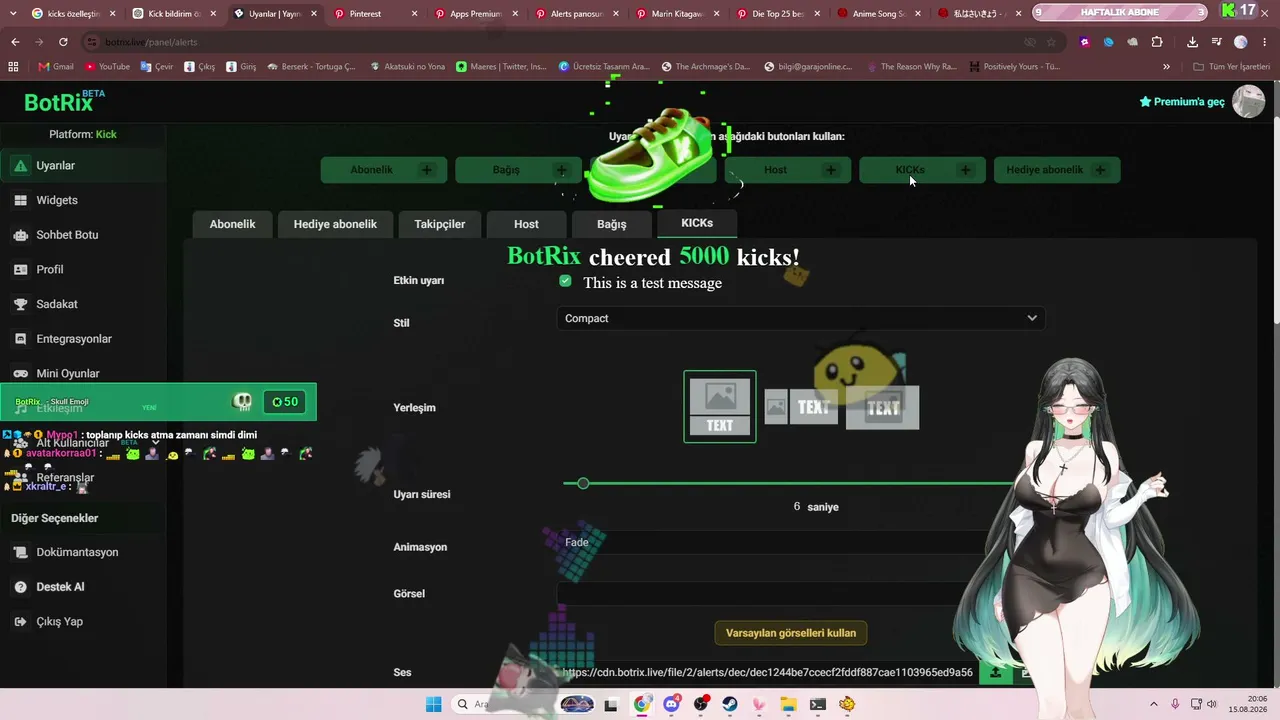
Task: Switch to Anime Song browser tab
Action: tap(878, 14)
